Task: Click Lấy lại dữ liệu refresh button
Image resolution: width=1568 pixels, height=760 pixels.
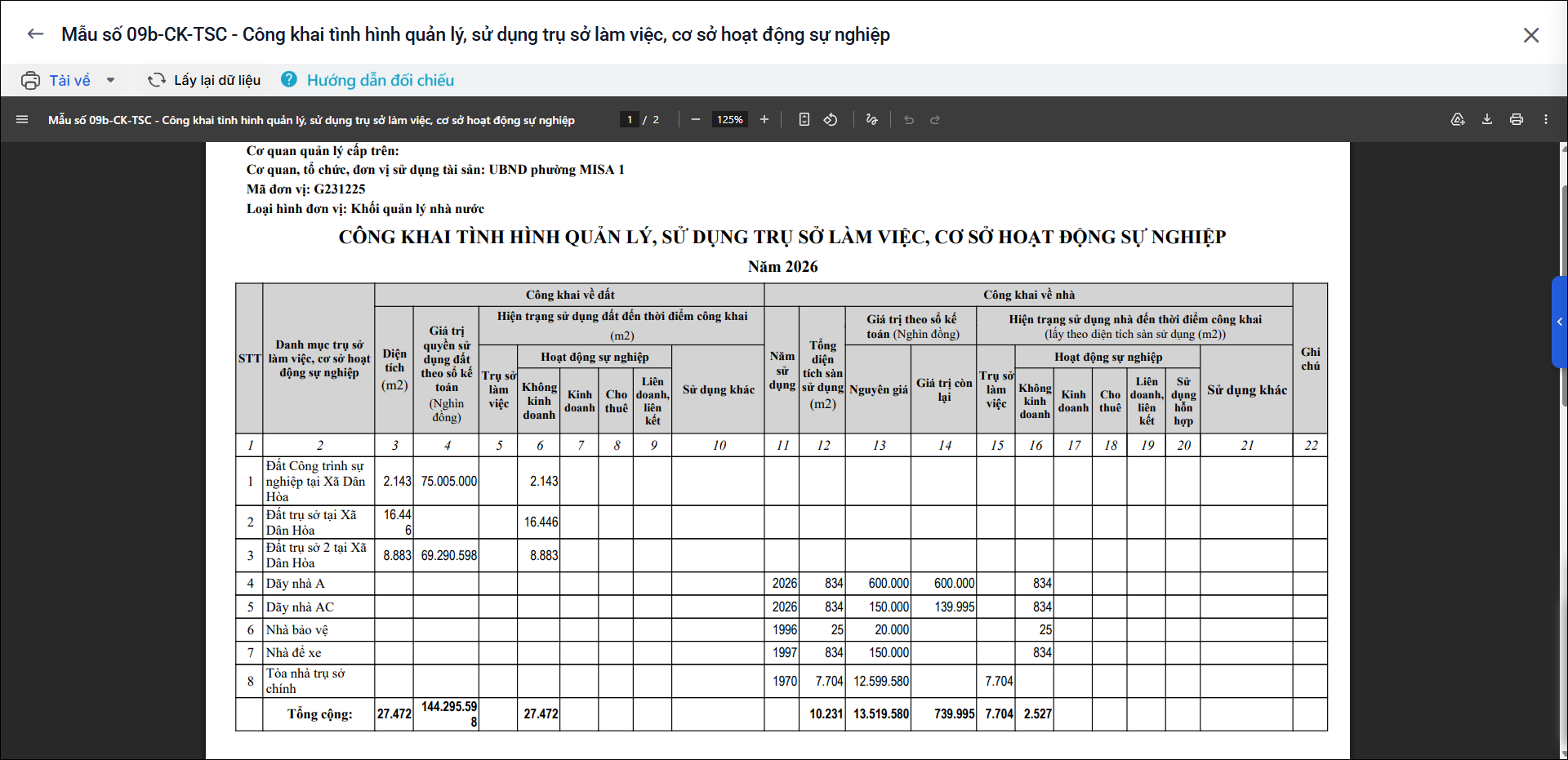Action: tap(204, 80)
